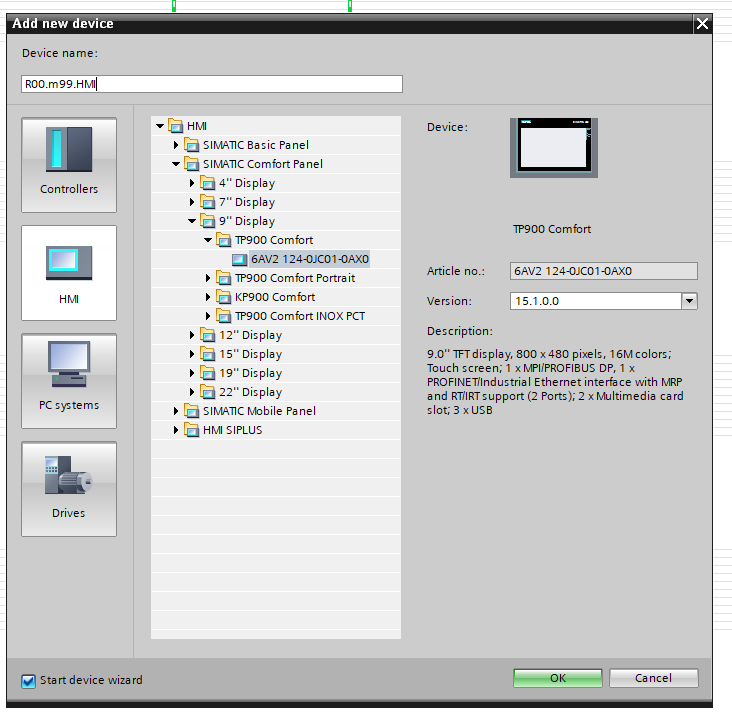
Task: Expand the SIMATIC Mobile Panel node
Action: tap(176, 411)
